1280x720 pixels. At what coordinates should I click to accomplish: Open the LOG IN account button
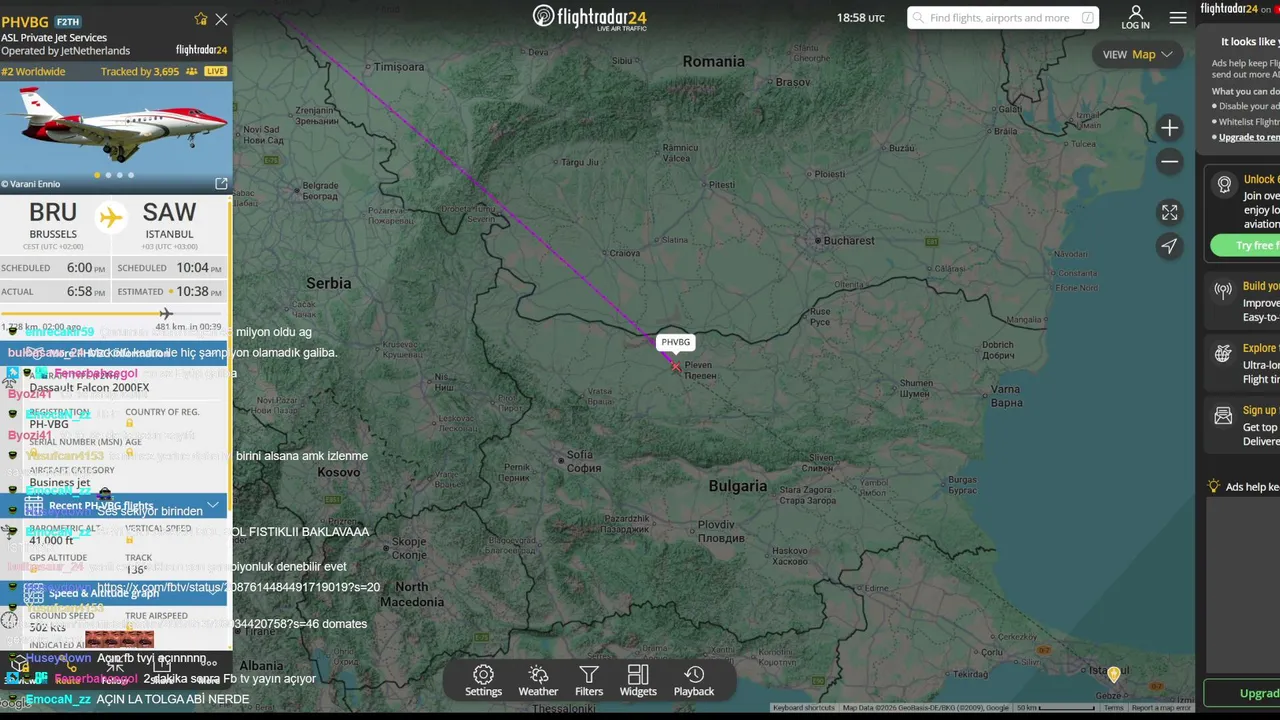[x=1135, y=17]
